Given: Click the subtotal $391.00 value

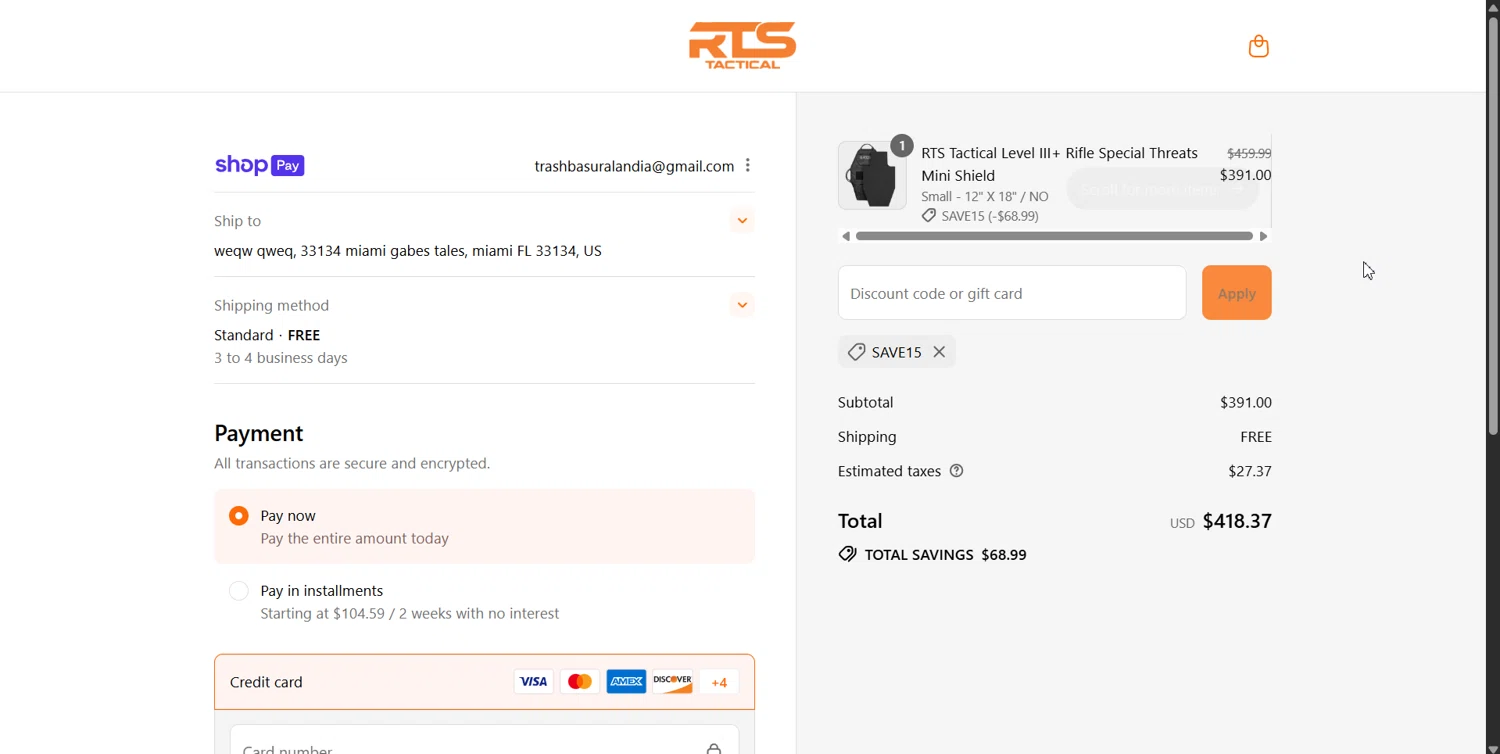Looking at the screenshot, I should coord(1246,402).
